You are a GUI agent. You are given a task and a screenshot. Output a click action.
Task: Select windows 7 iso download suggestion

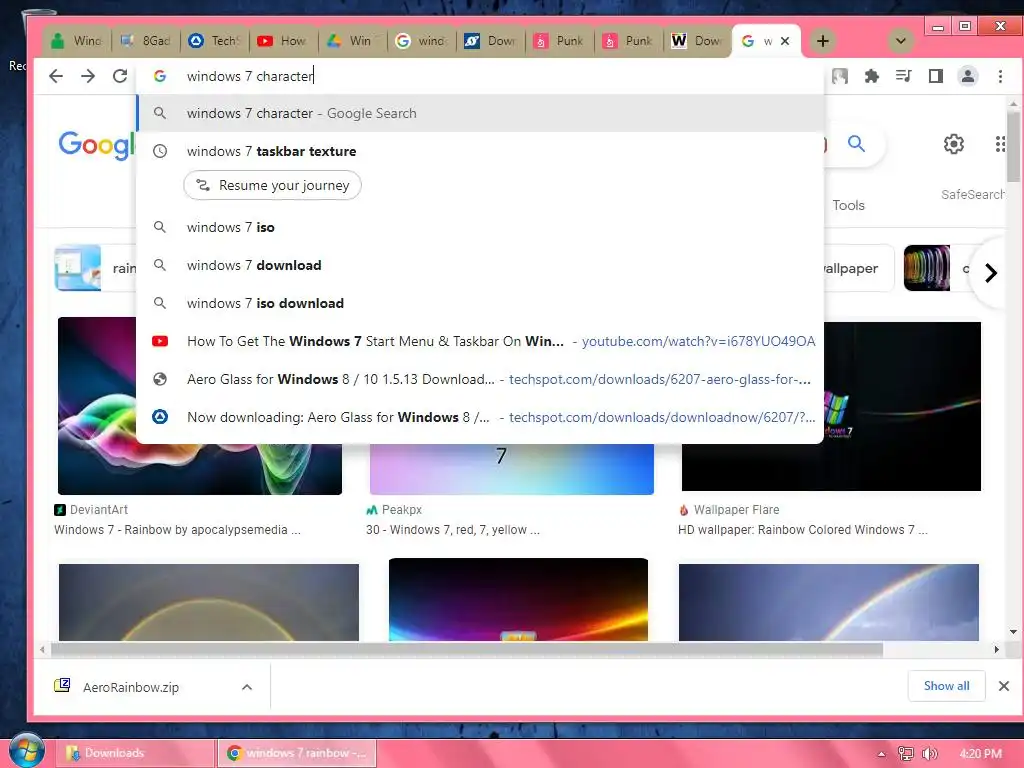tap(480, 303)
